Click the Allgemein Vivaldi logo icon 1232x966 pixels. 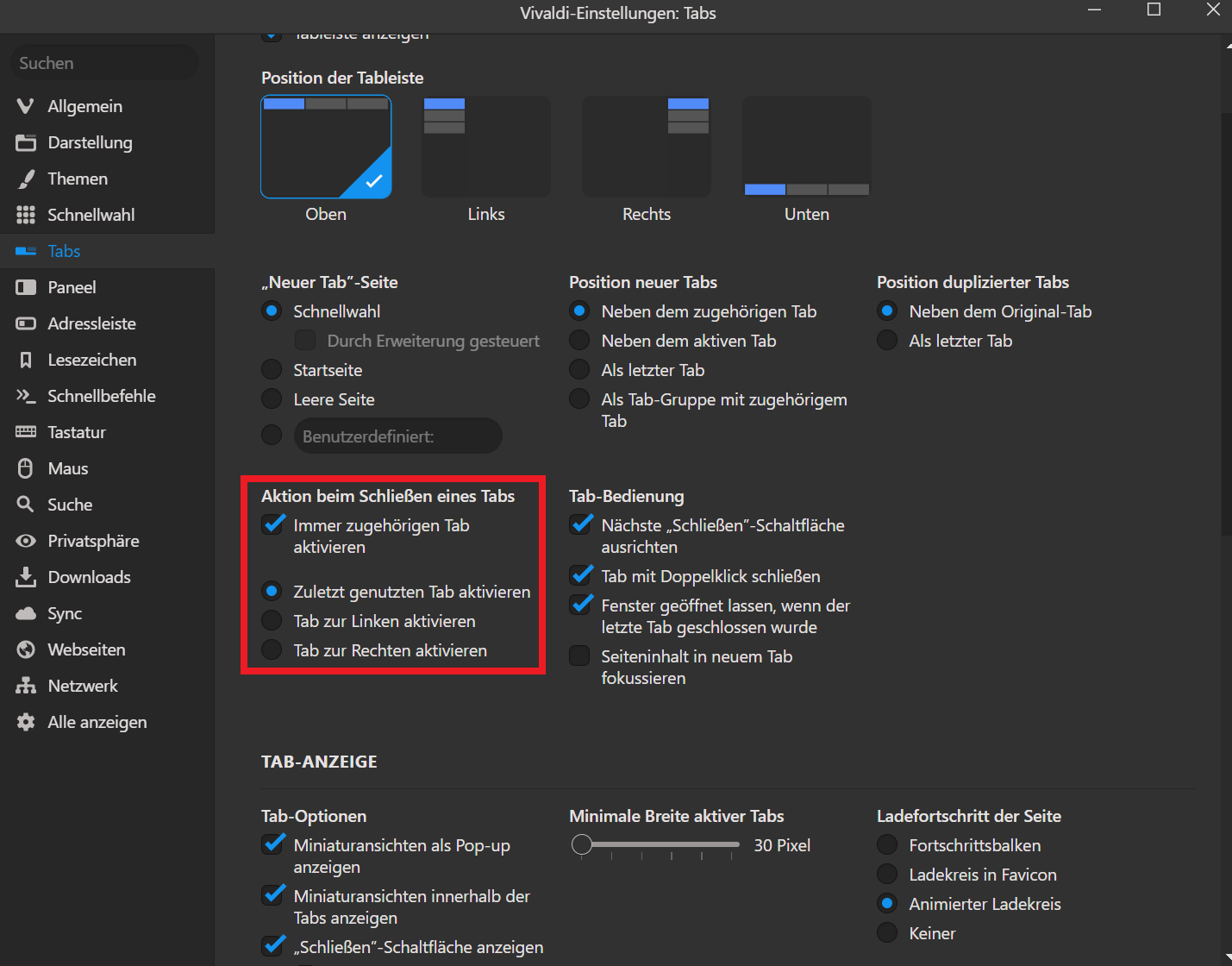26,106
